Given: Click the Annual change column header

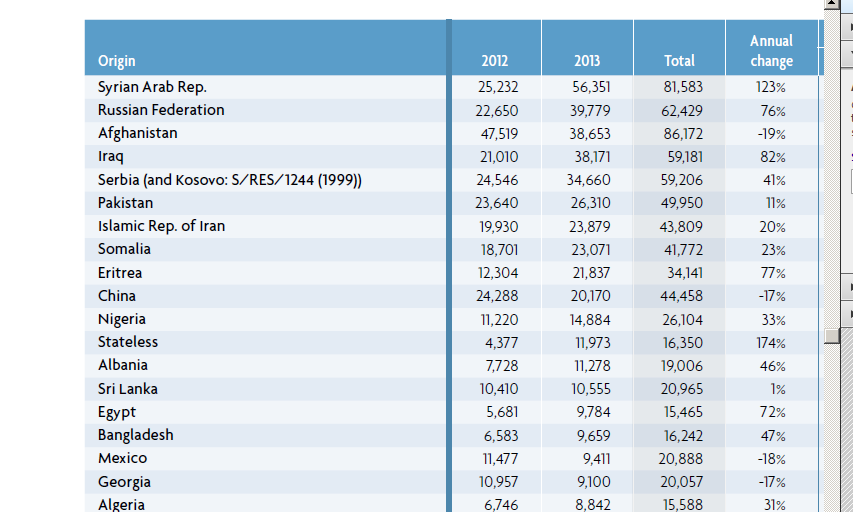Looking at the screenshot, I should point(771,51).
